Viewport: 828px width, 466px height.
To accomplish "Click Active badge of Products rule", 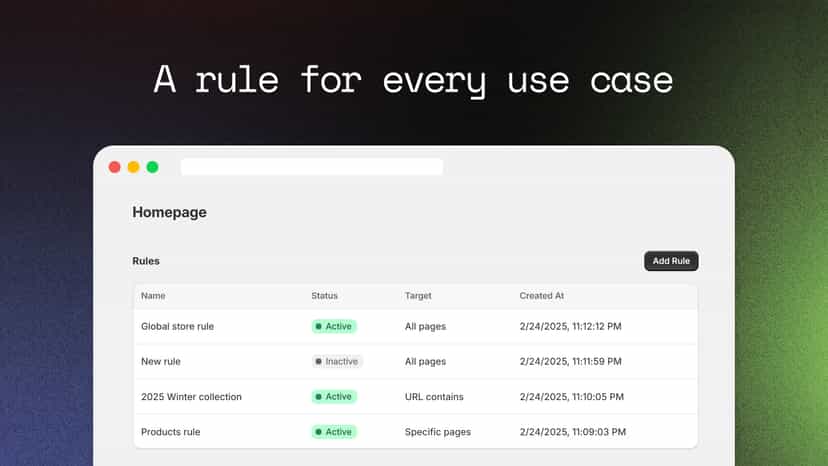I will point(334,432).
